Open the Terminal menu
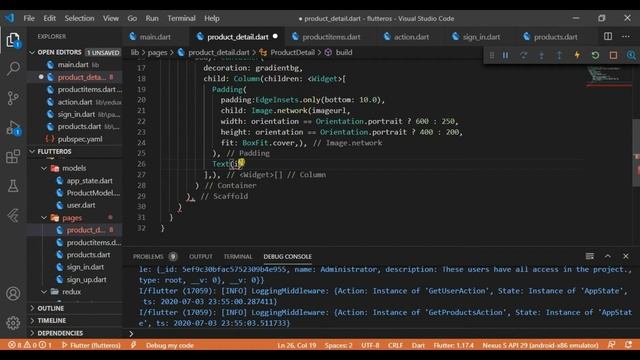The image size is (640, 360). (x=181, y=18)
